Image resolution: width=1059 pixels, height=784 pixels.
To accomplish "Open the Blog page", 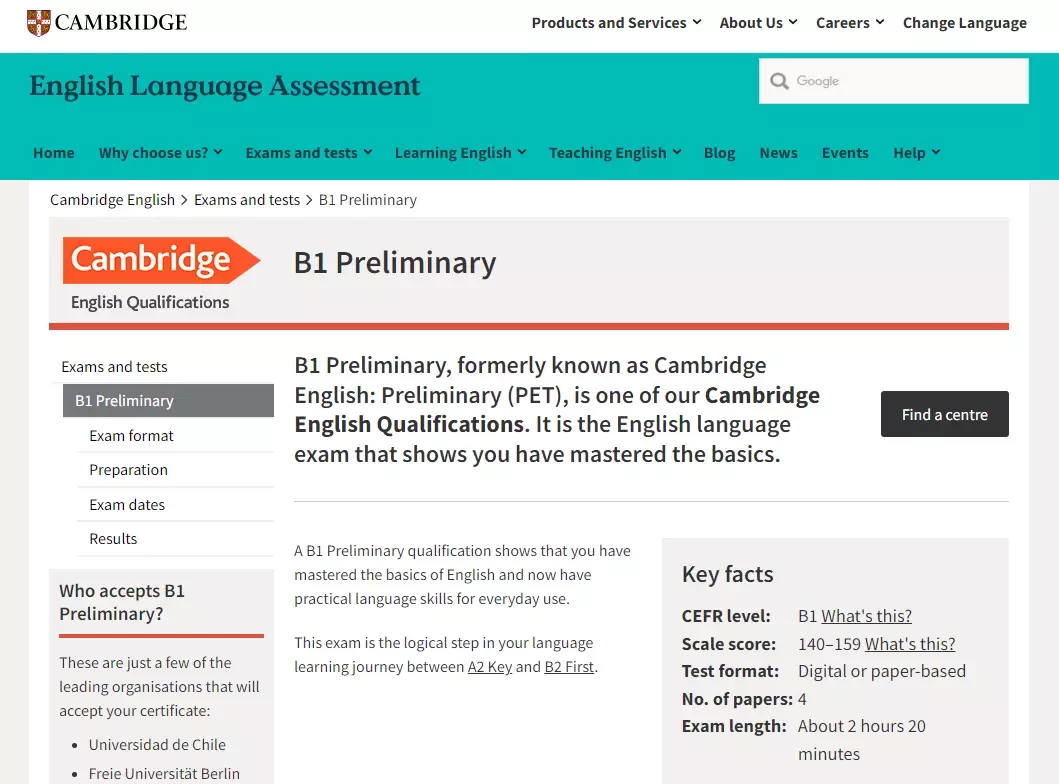I will (x=719, y=153).
